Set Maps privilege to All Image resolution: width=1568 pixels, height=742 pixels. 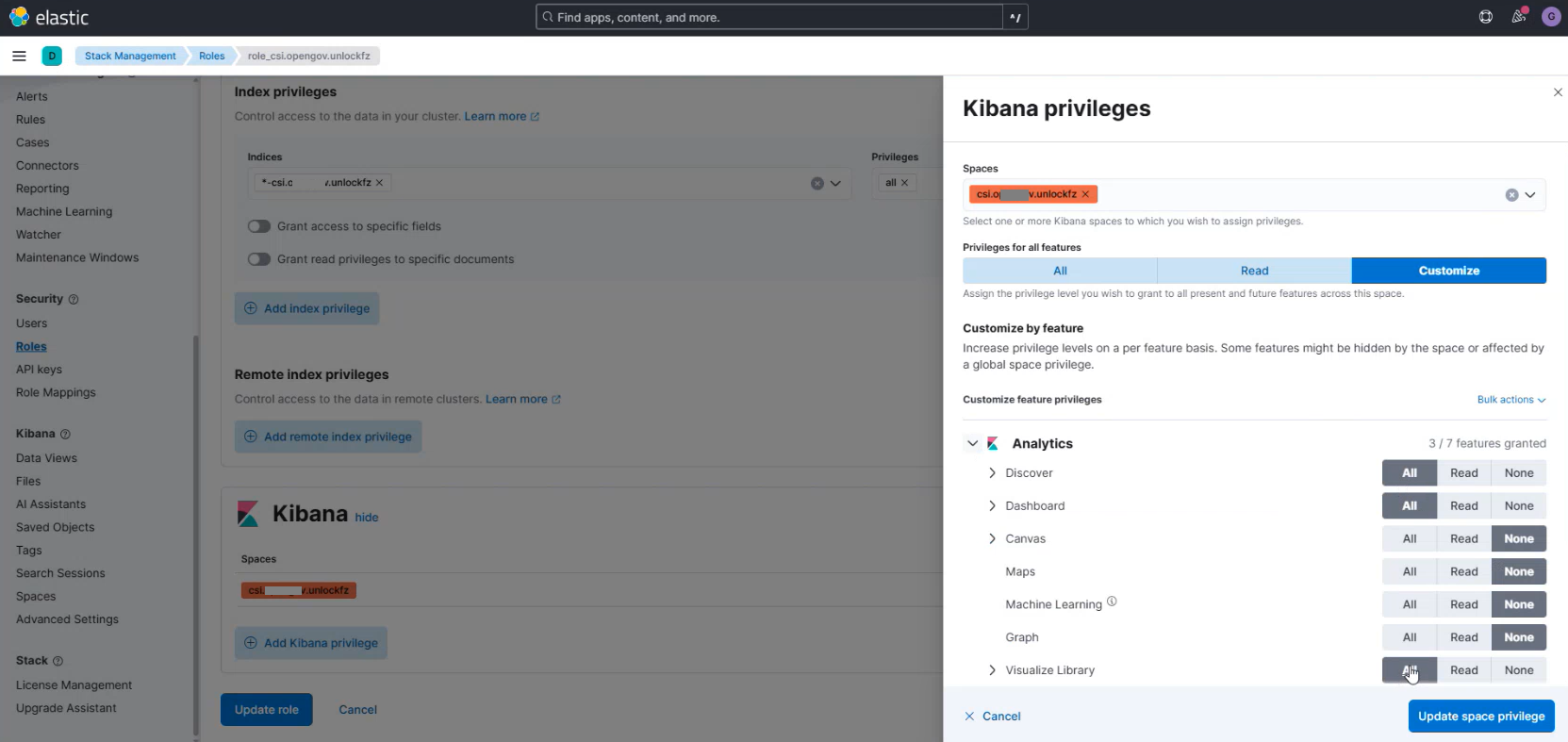click(x=1409, y=572)
